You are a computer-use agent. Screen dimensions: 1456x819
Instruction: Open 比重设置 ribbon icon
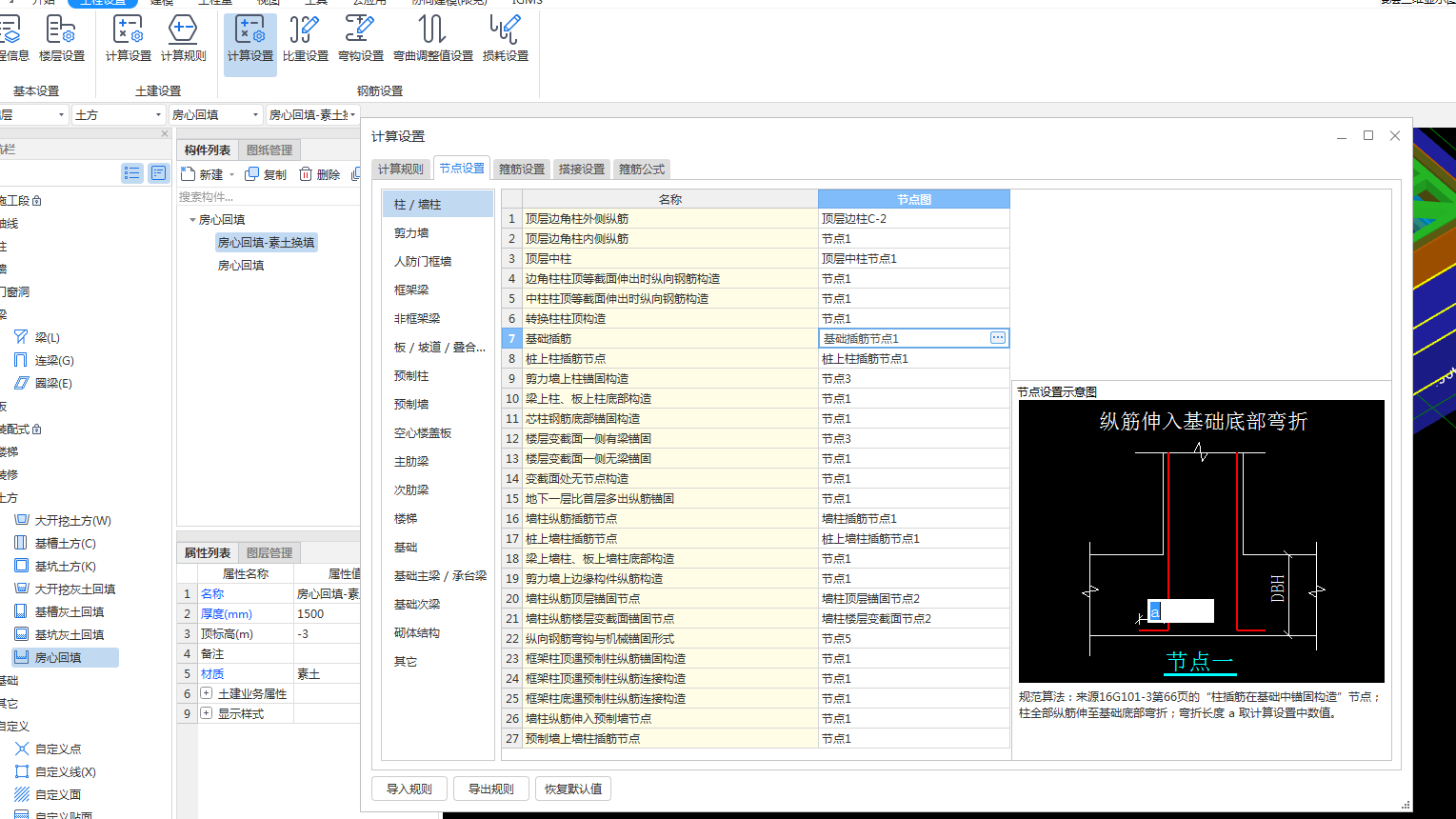coord(306,39)
